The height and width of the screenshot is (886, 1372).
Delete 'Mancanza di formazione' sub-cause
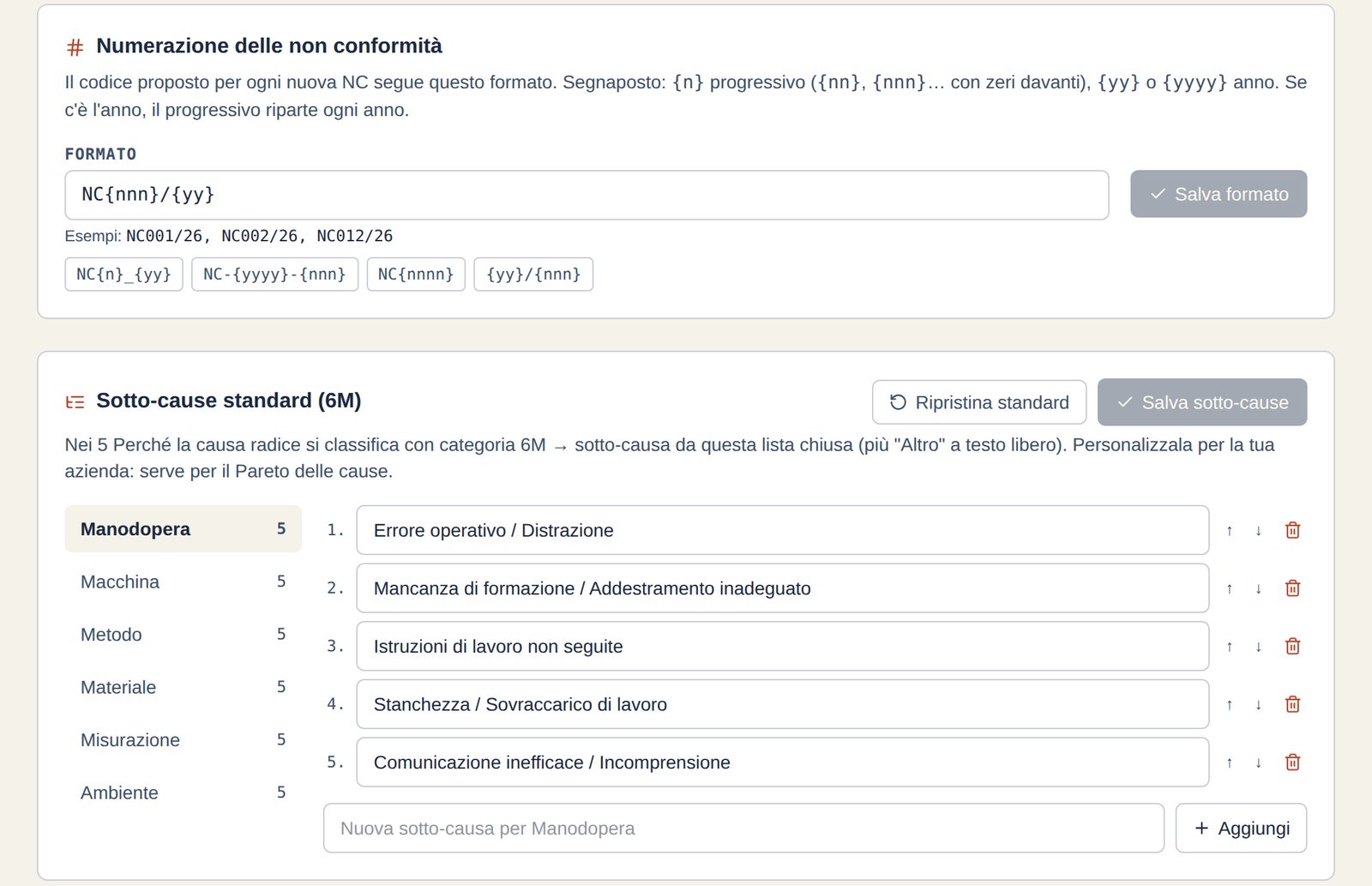point(1293,588)
